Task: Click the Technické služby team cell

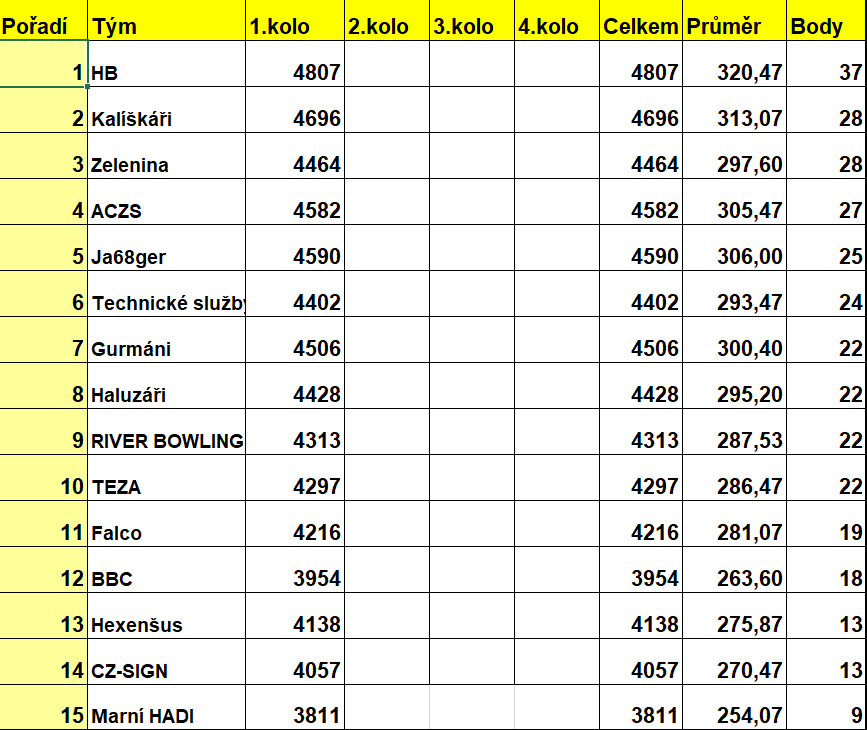Action: [166, 303]
